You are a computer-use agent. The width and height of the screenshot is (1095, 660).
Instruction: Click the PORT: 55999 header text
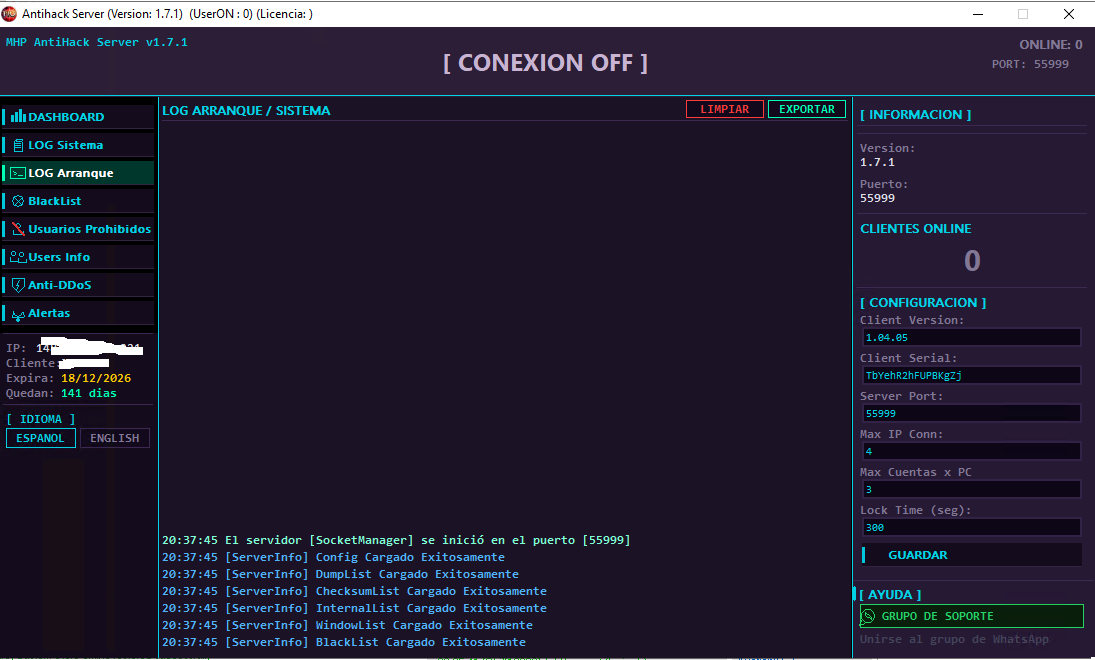1030,64
